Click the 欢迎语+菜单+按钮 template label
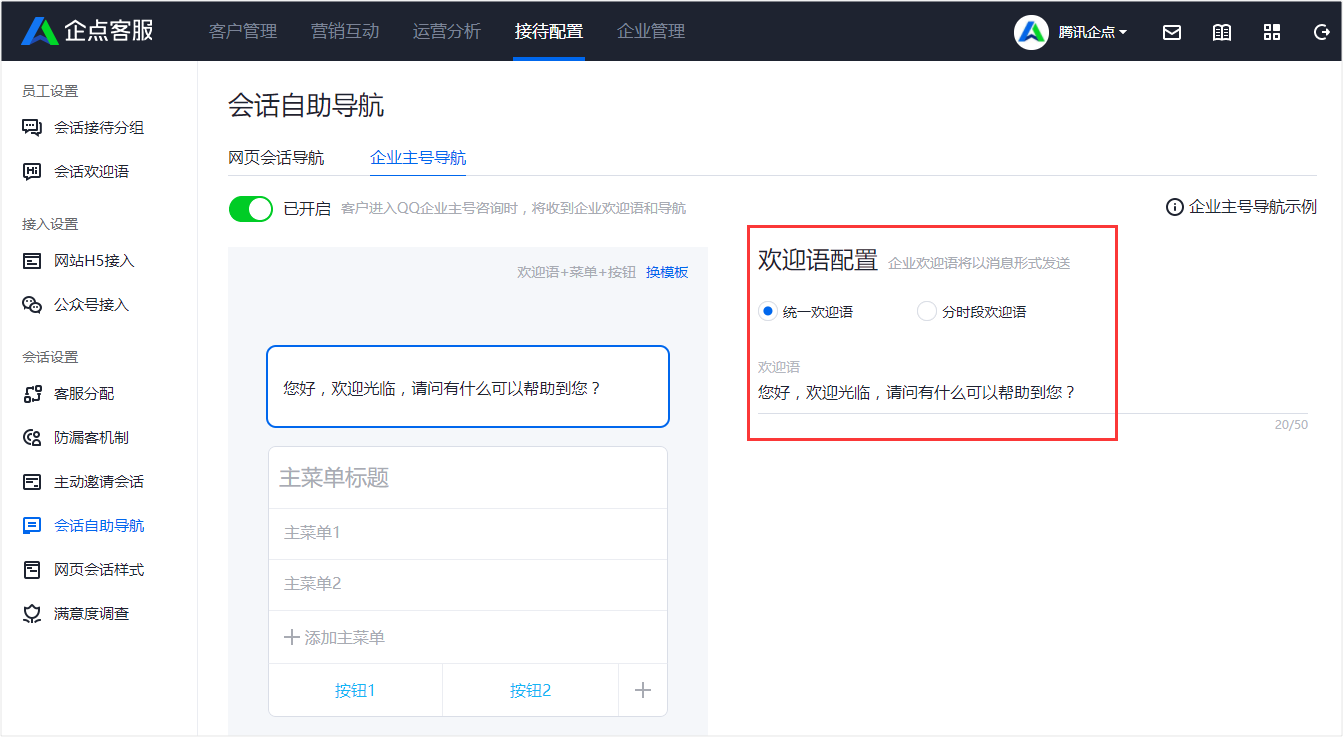 tap(576, 272)
